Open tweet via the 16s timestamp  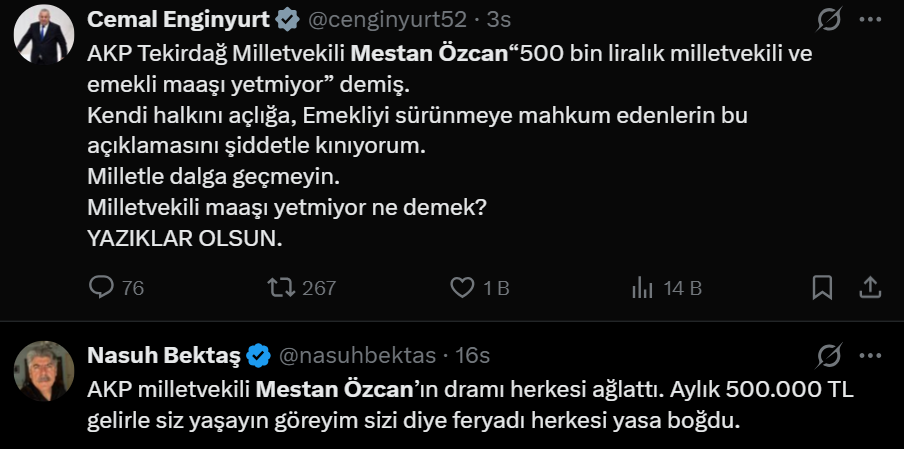[x=471, y=355]
